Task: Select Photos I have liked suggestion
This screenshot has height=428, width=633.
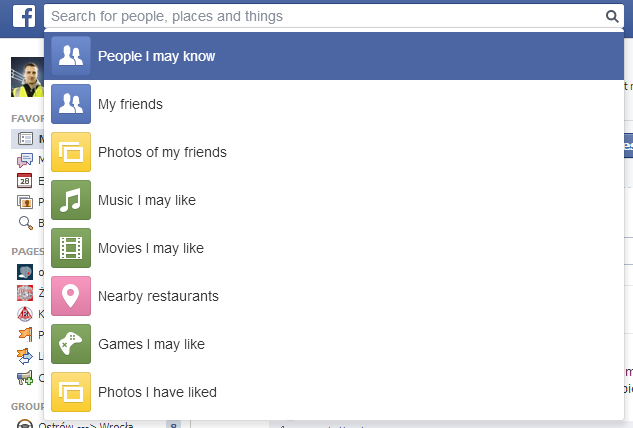Action: point(333,392)
